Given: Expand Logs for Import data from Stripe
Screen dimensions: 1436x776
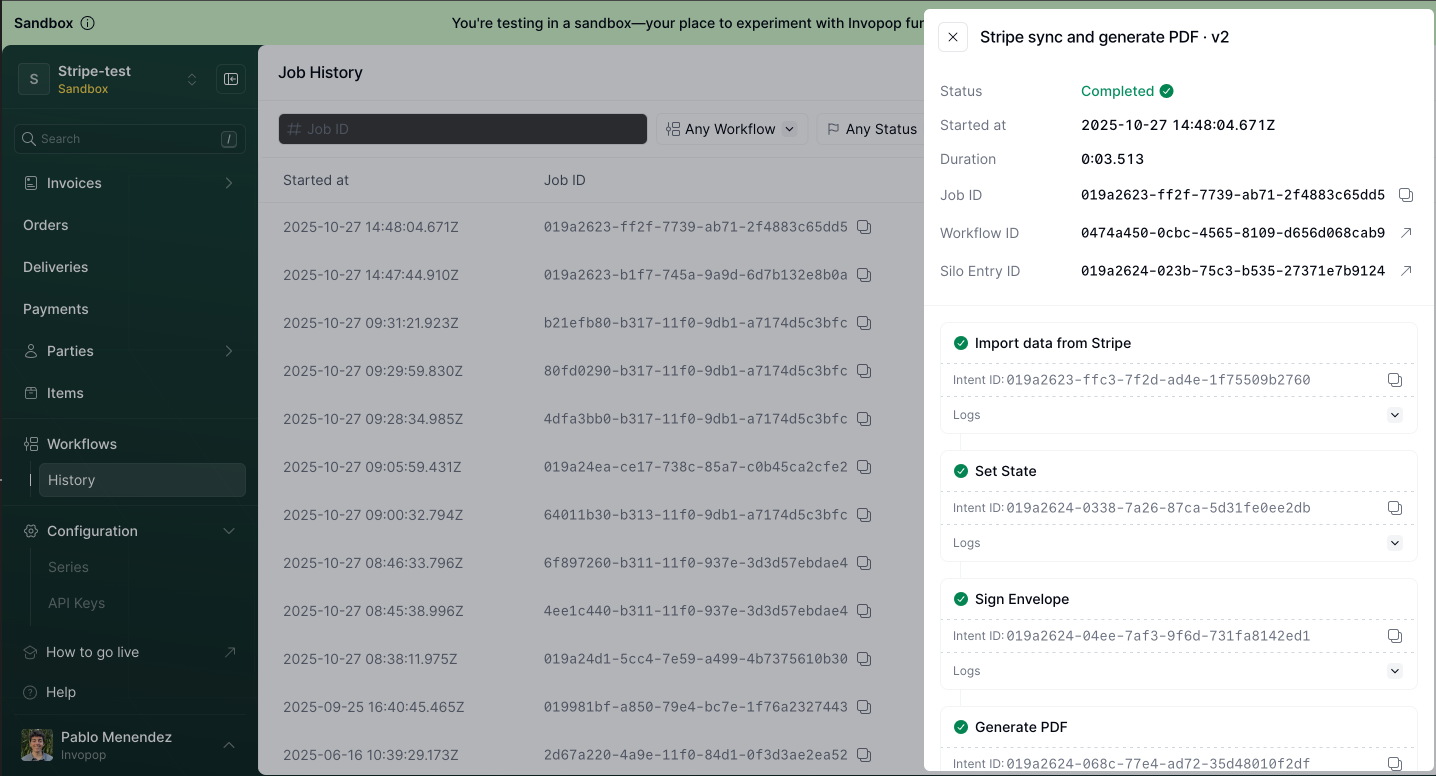Looking at the screenshot, I should pyautogui.click(x=1395, y=415).
